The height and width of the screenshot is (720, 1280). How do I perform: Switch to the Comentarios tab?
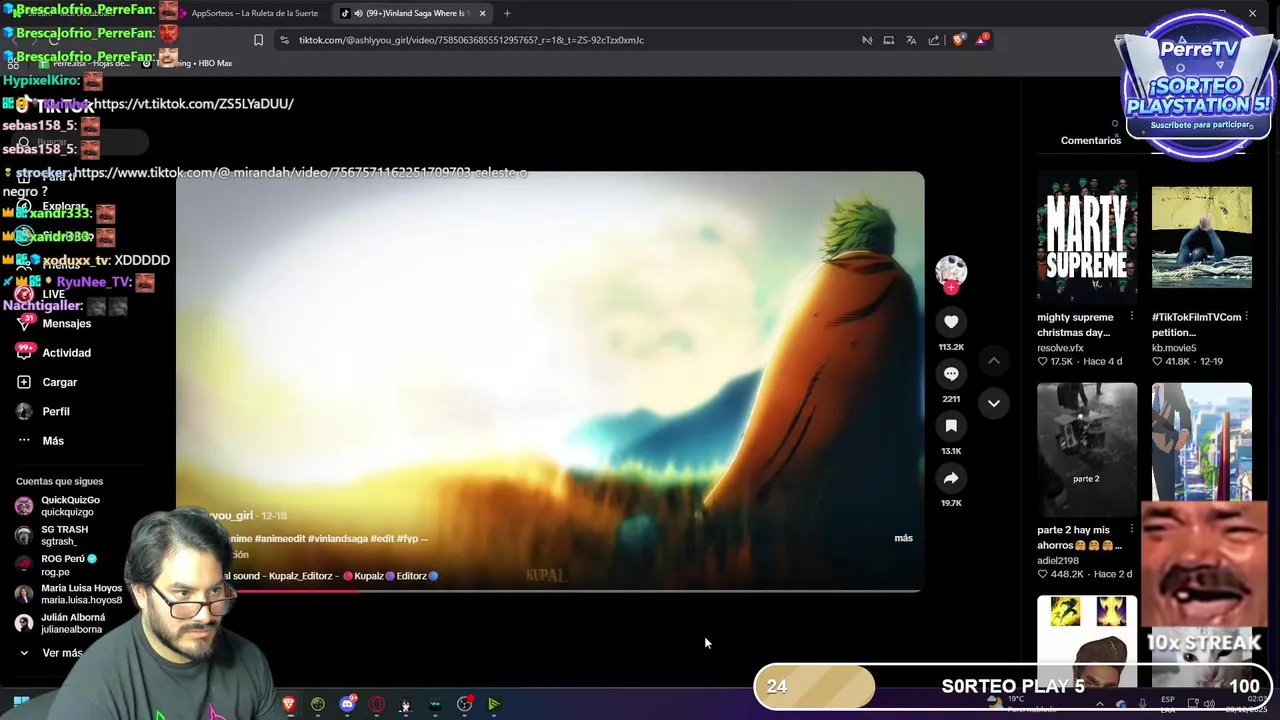1091,141
